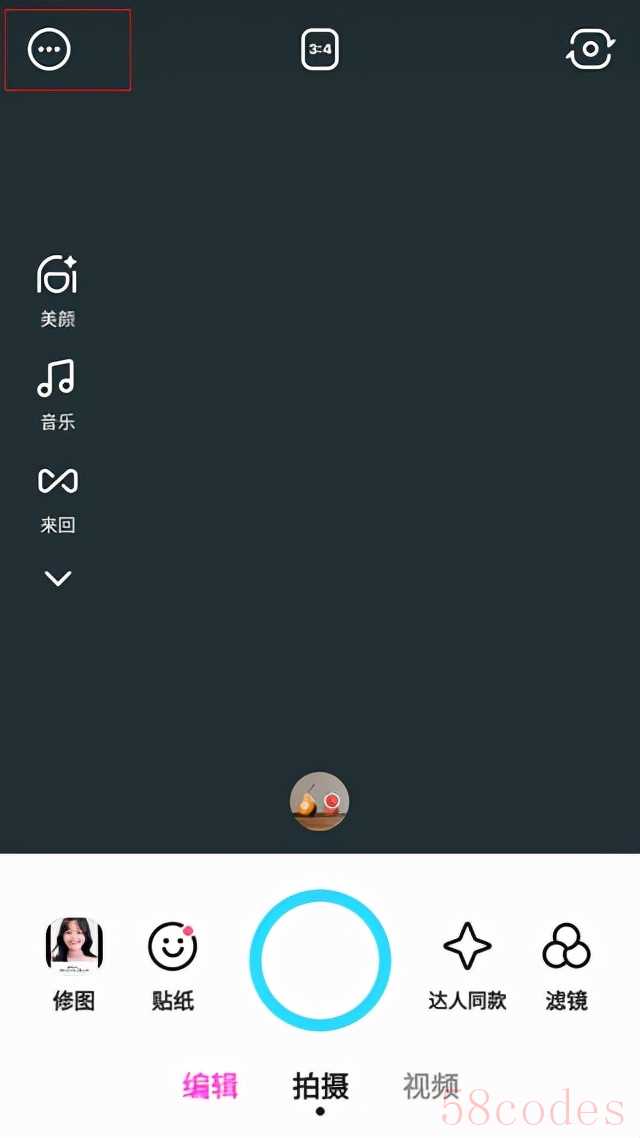Flip the camera with the switch icon
Image resolution: width=640 pixels, height=1138 pixels.
click(590, 49)
